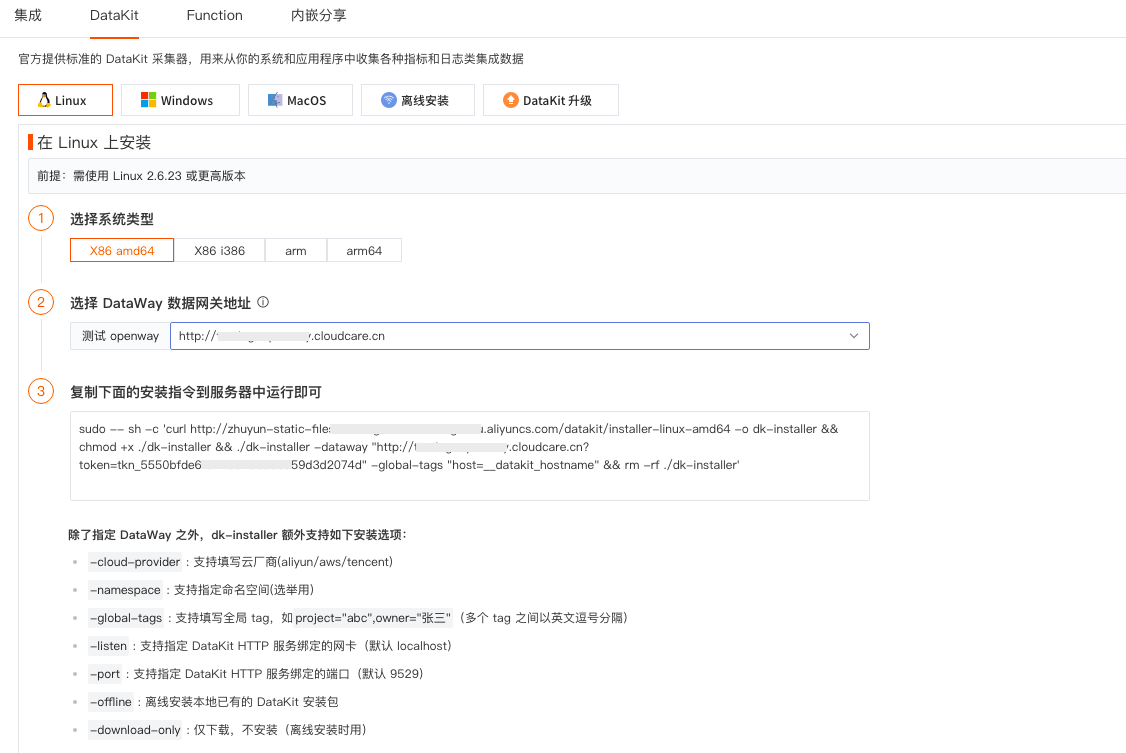
Task: Open the 集成 tab
Action: click(x=28, y=15)
